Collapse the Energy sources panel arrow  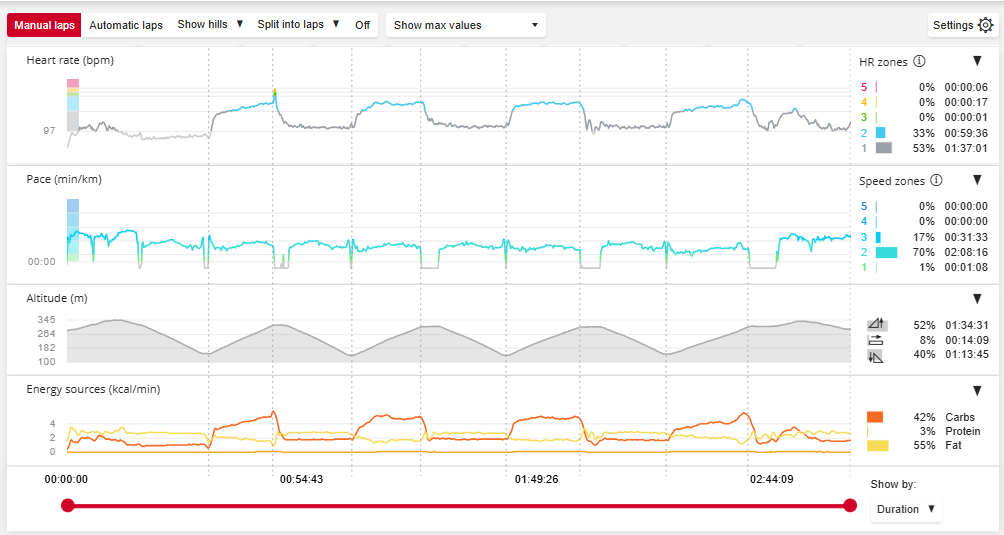point(977,390)
